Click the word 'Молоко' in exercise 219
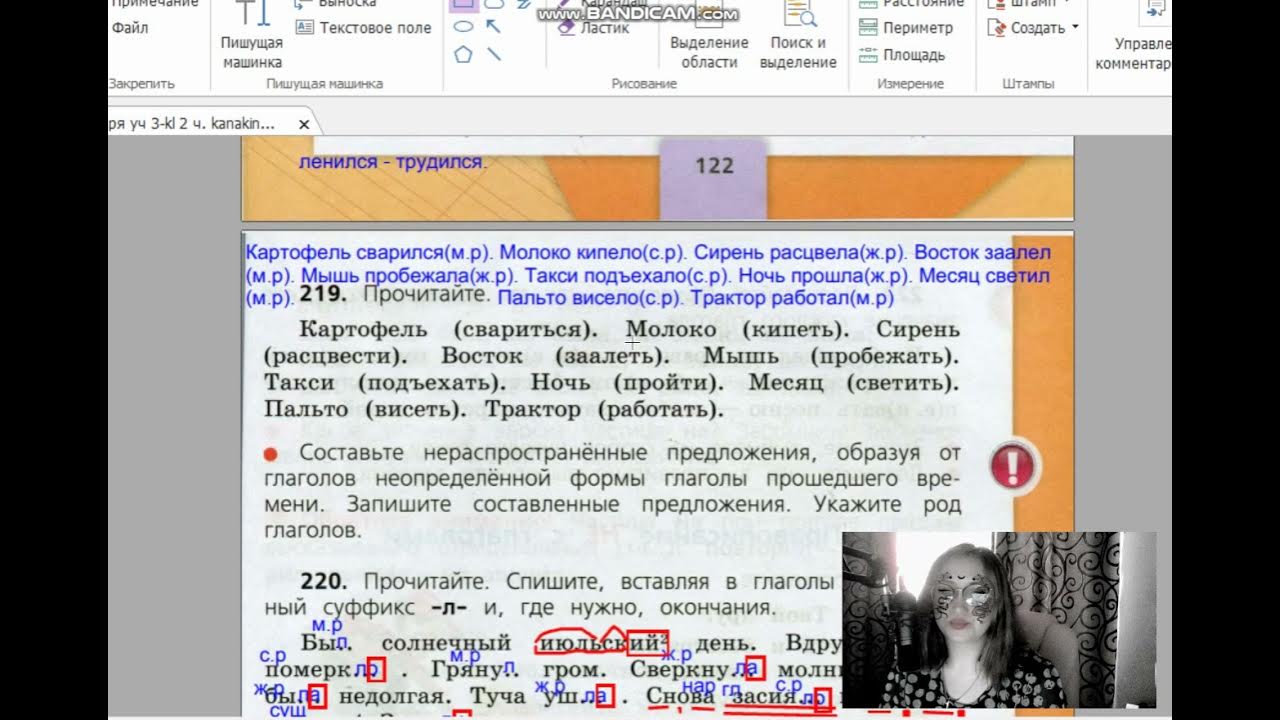The image size is (1280, 720). point(671,329)
